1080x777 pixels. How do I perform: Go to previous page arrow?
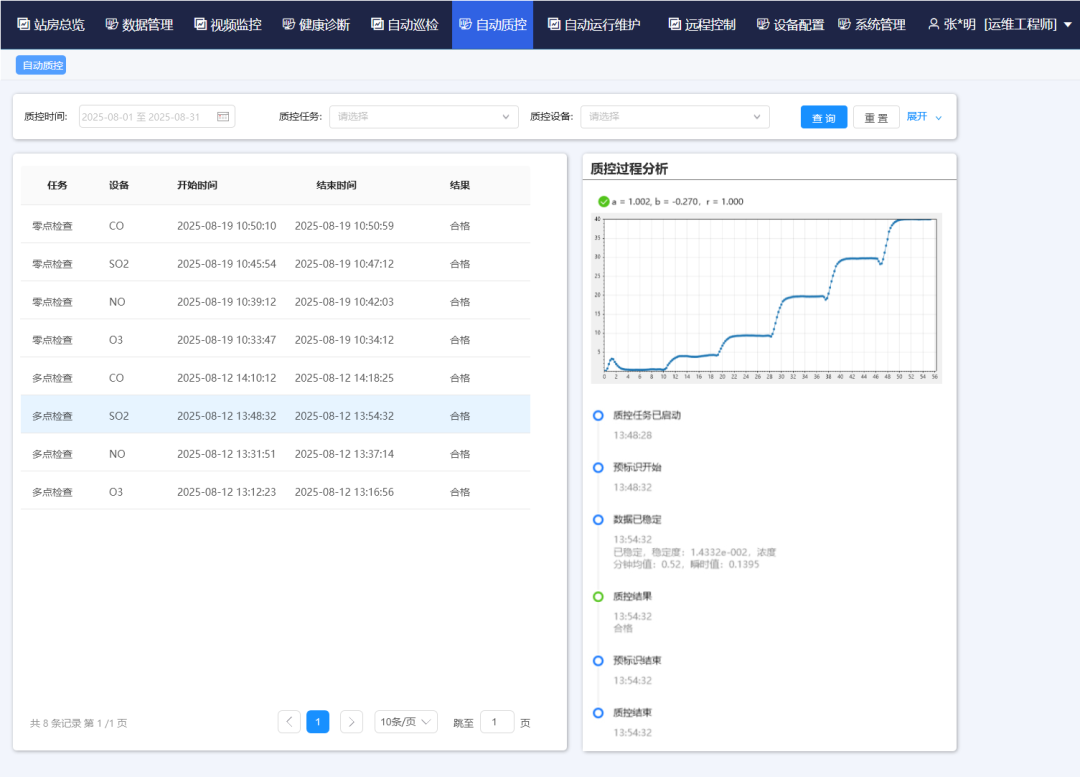pos(289,722)
